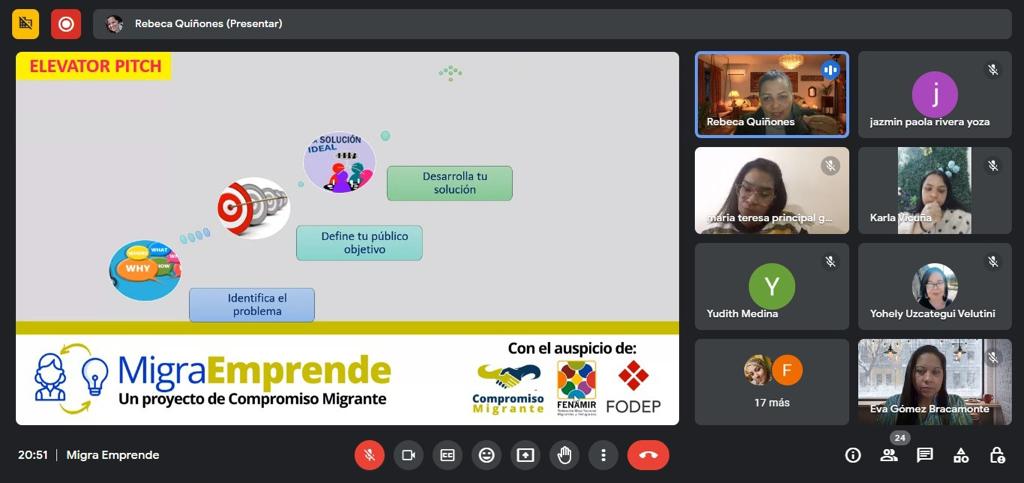This screenshot has width=1024, height=483.
Task: Click 'Define tu público objetivo' box
Action: (x=359, y=243)
